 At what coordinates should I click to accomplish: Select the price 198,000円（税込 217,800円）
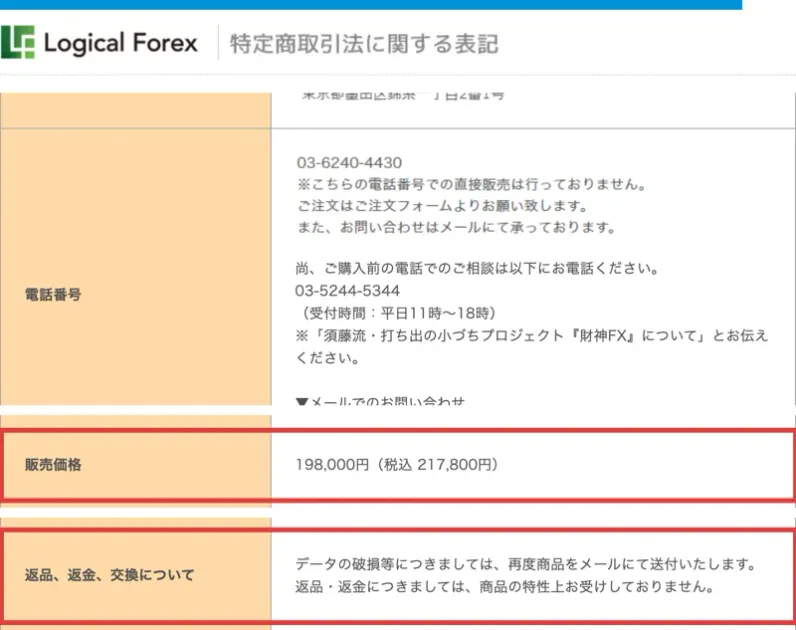click(x=397, y=465)
